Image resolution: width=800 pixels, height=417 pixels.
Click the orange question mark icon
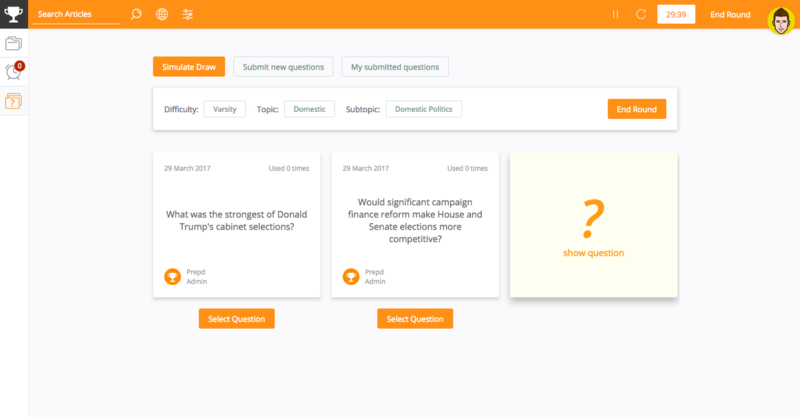tap(593, 219)
